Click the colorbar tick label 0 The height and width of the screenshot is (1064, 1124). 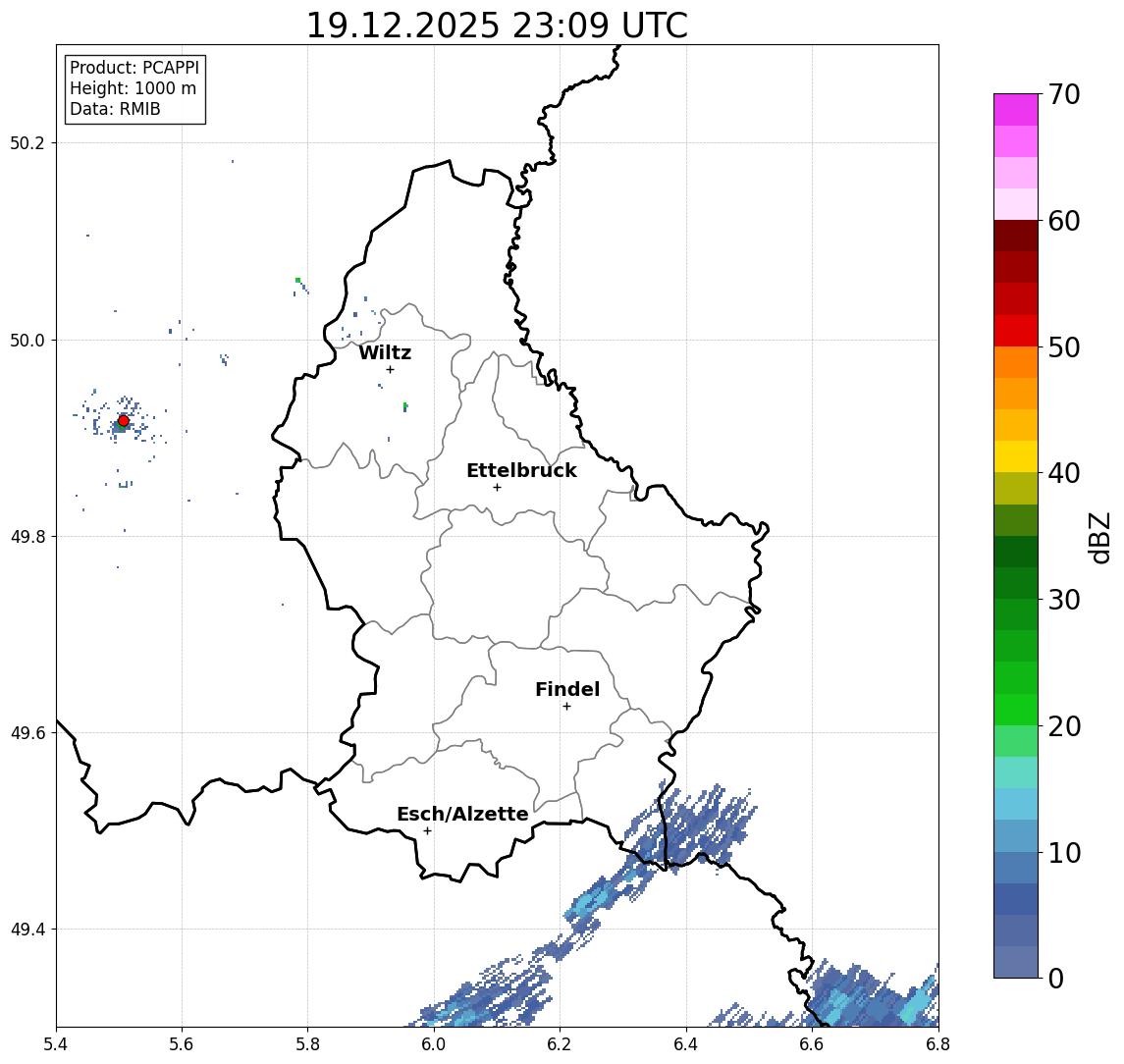pyautogui.click(x=1056, y=979)
